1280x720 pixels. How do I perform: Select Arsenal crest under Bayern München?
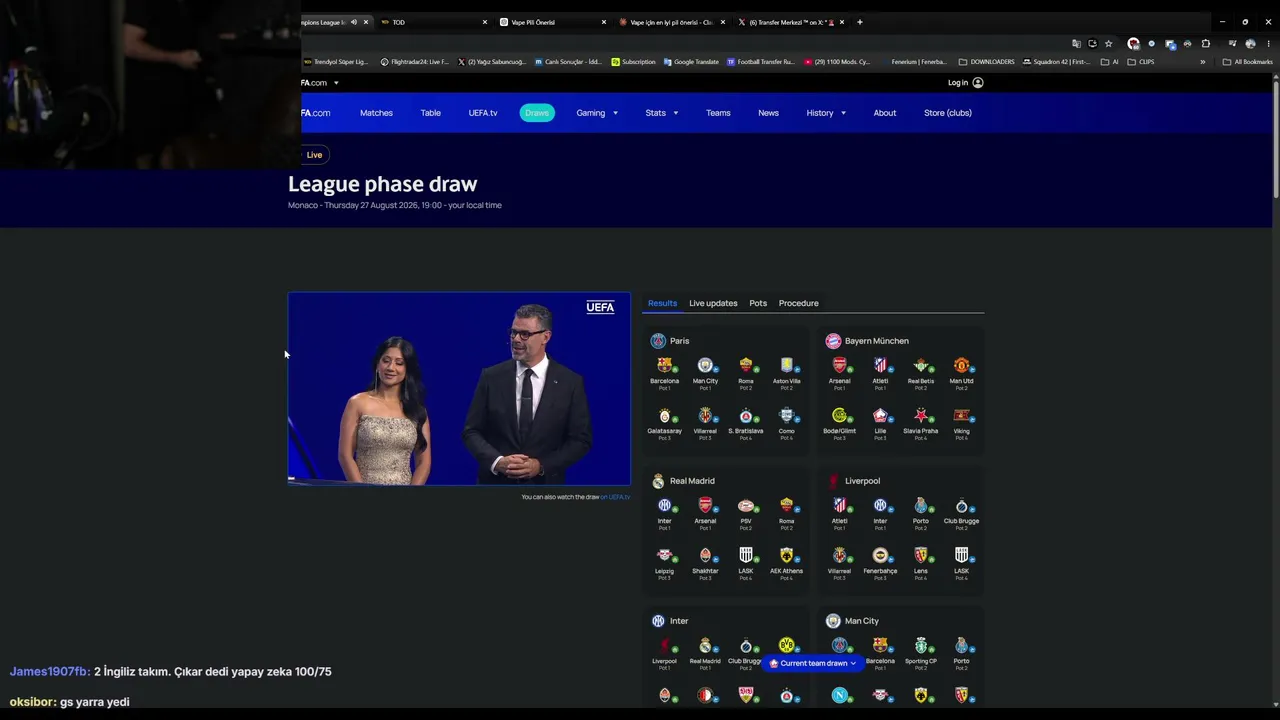[839, 366]
